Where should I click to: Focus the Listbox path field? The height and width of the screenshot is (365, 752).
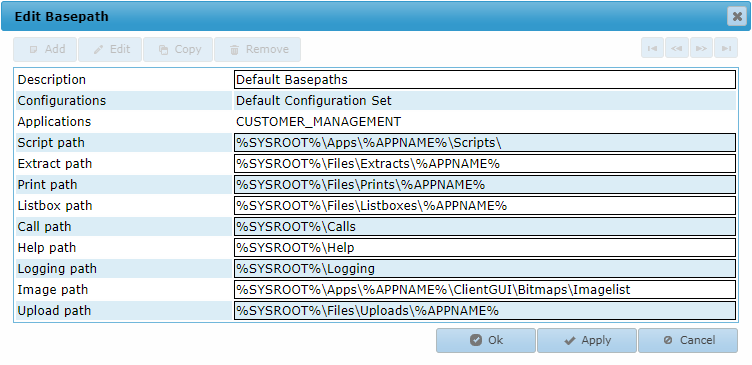485,206
